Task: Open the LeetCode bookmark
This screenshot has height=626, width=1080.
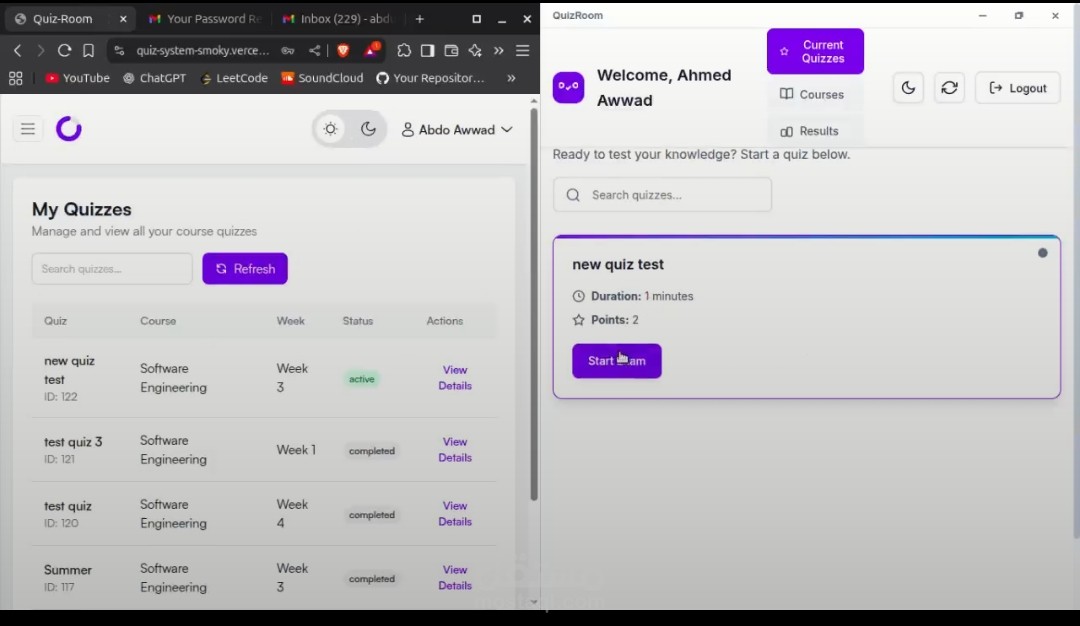Action: [x=234, y=78]
